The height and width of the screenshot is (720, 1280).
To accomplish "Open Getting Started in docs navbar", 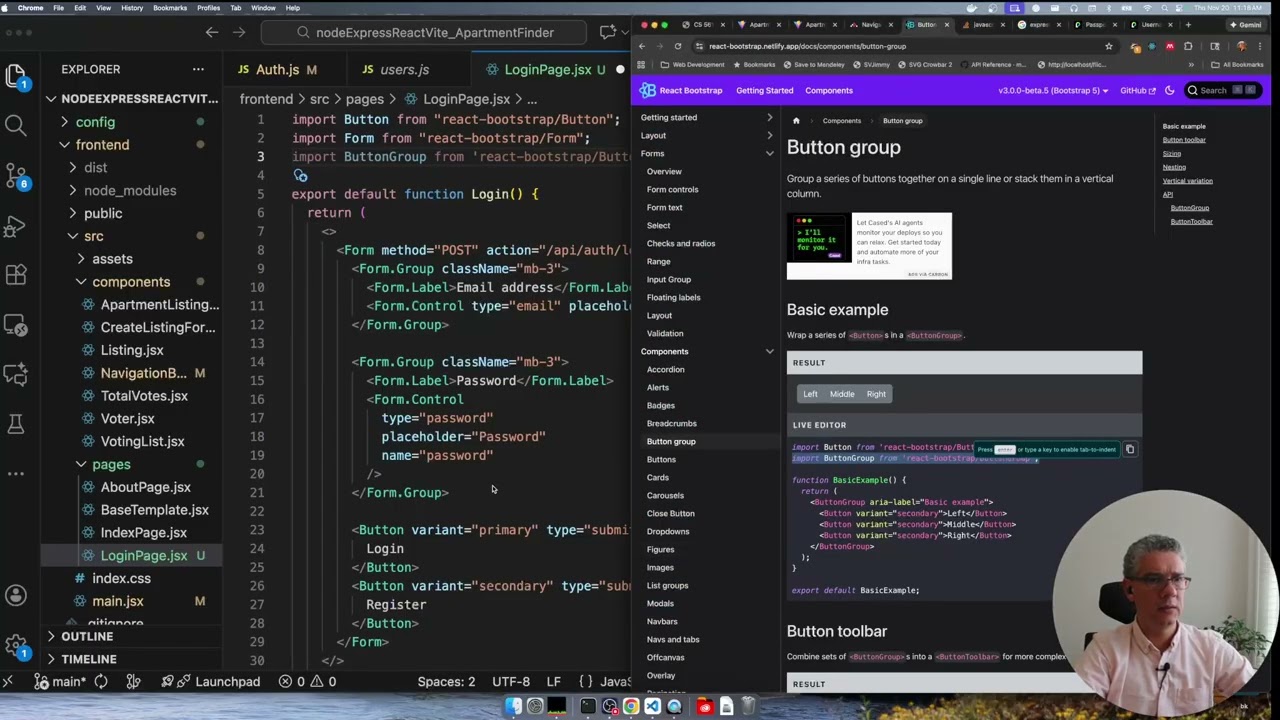I will tap(764, 91).
